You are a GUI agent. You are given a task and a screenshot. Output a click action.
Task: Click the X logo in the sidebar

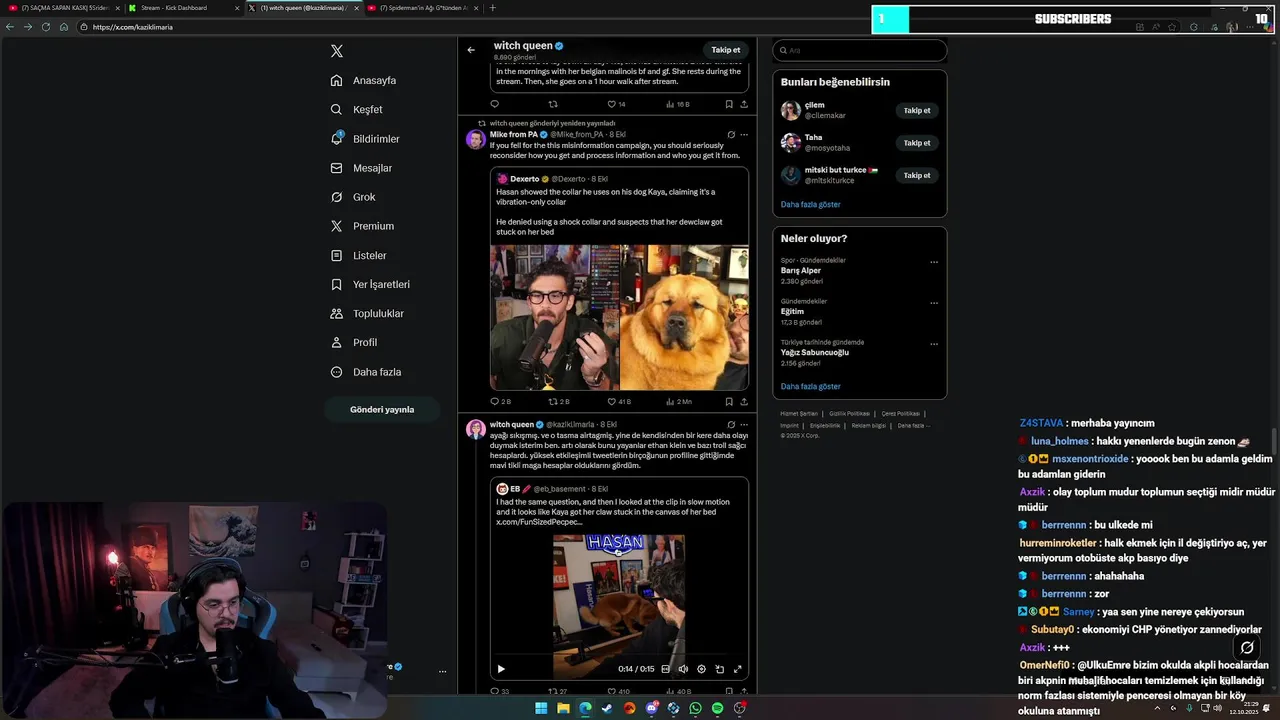337,51
